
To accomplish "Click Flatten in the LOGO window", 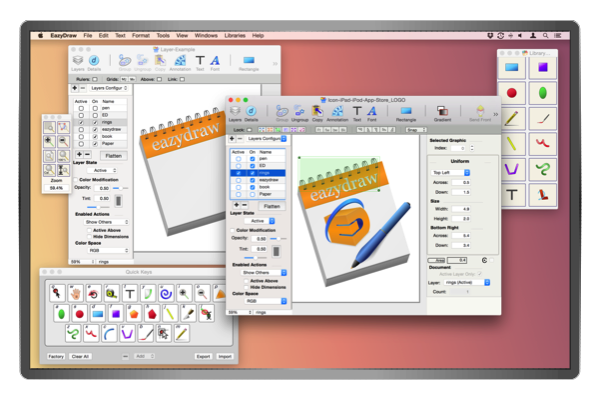I will [272, 206].
